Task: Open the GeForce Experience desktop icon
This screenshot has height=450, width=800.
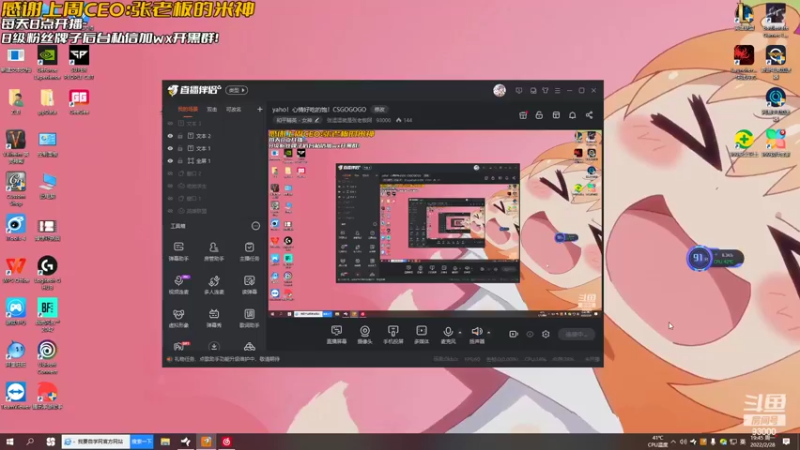Action: coord(47,63)
